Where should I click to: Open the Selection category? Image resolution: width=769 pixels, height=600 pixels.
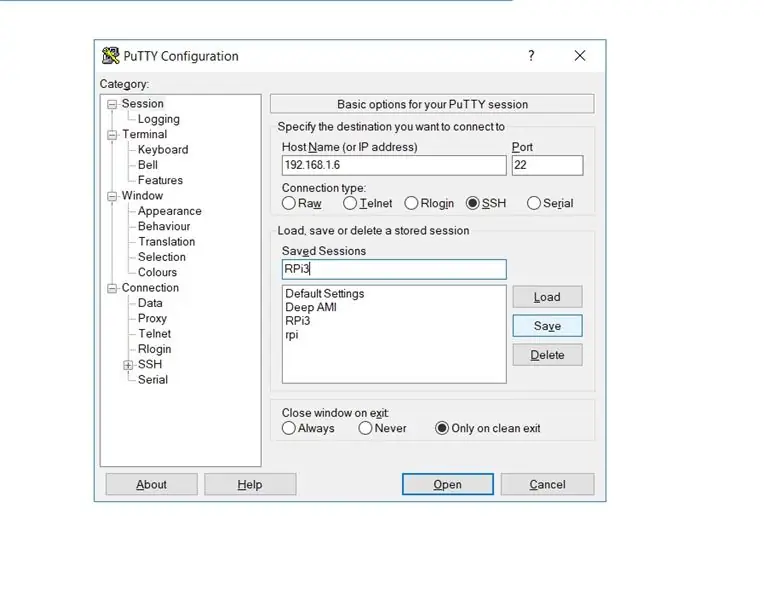tap(161, 257)
